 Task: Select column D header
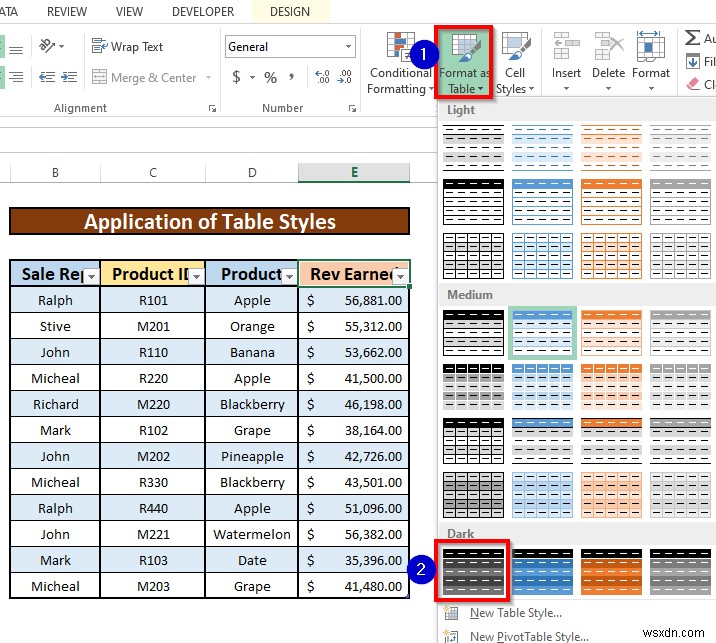pyautogui.click(x=252, y=173)
